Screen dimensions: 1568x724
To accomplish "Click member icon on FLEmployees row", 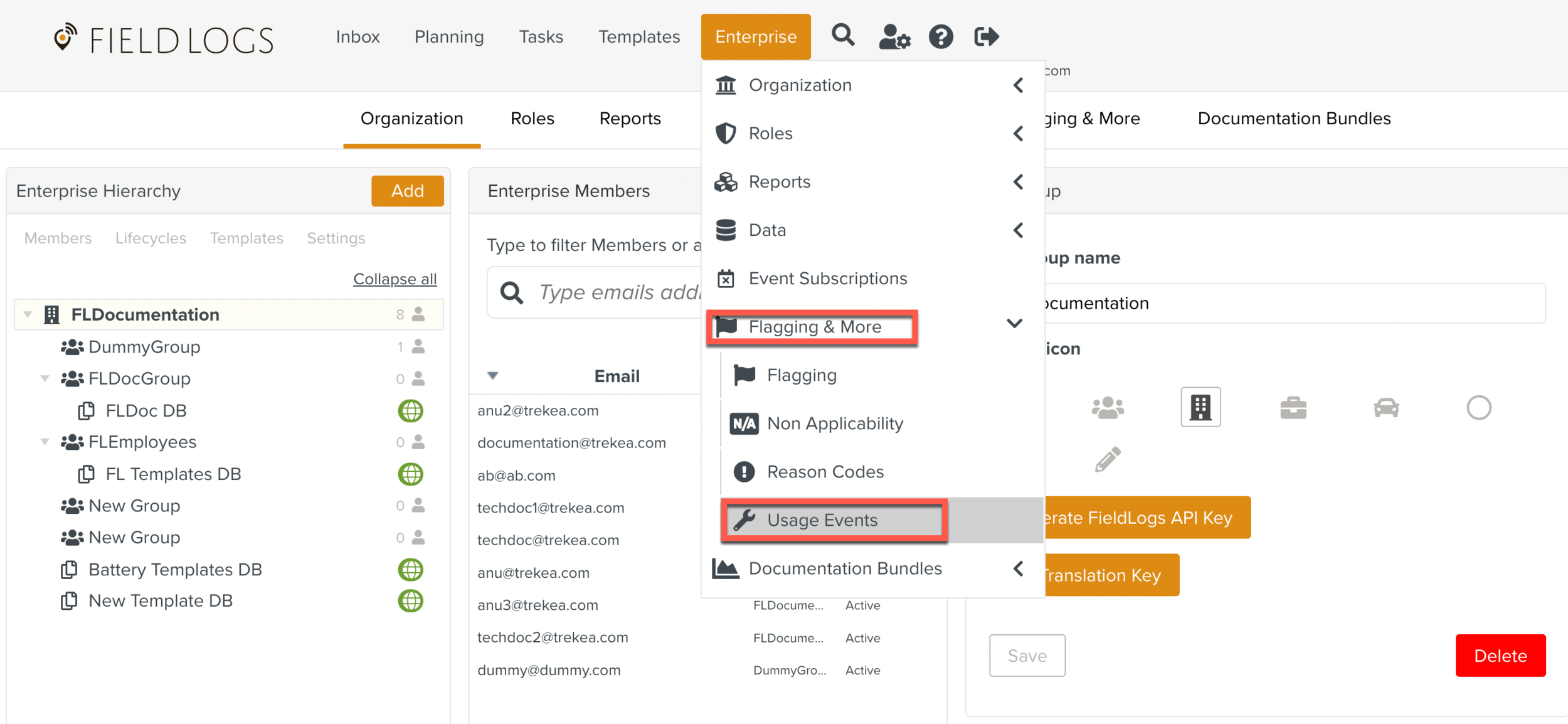I will coord(418,442).
